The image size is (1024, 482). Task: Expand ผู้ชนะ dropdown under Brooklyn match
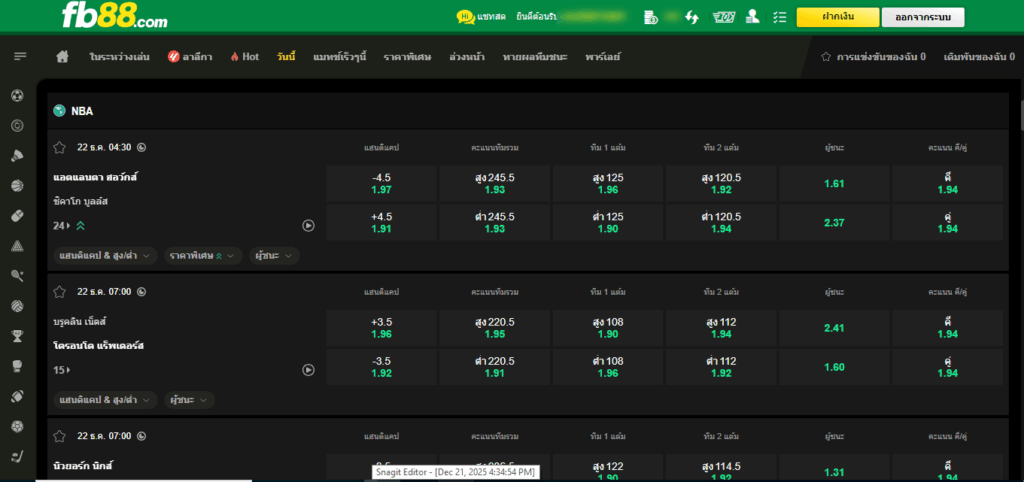[189, 400]
